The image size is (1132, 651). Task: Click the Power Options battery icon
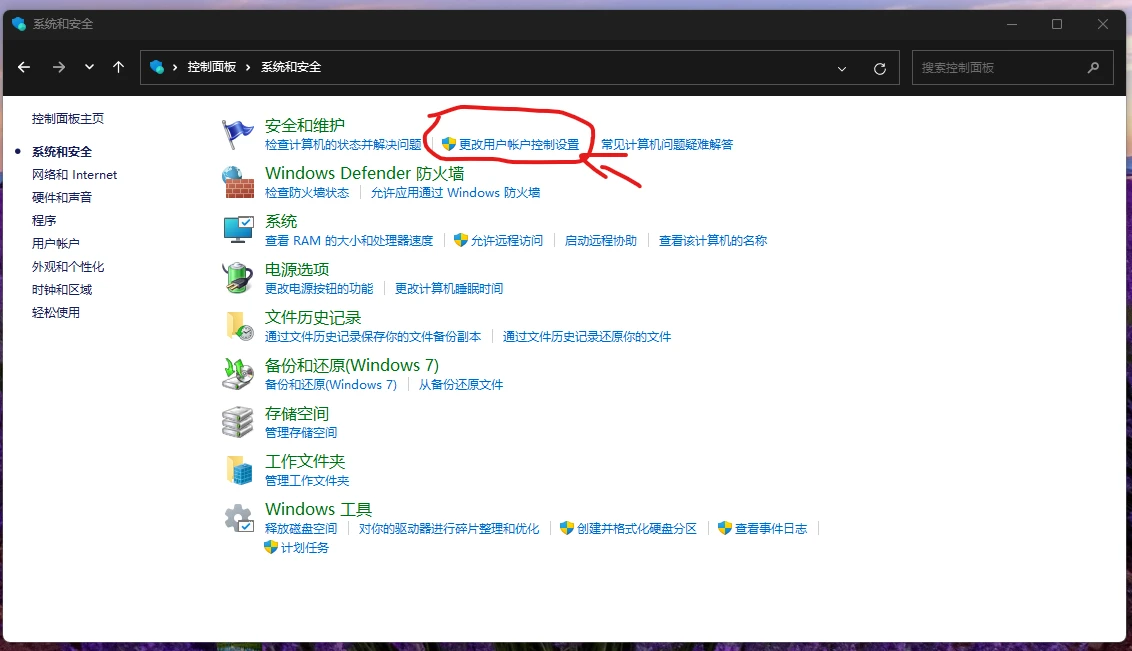pyautogui.click(x=238, y=277)
